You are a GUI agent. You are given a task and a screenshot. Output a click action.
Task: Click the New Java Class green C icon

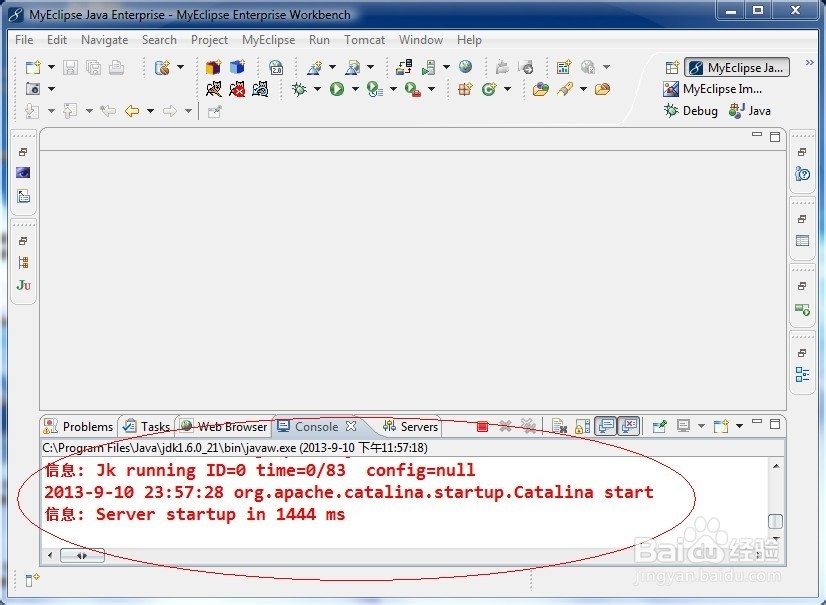(x=489, y=89)
